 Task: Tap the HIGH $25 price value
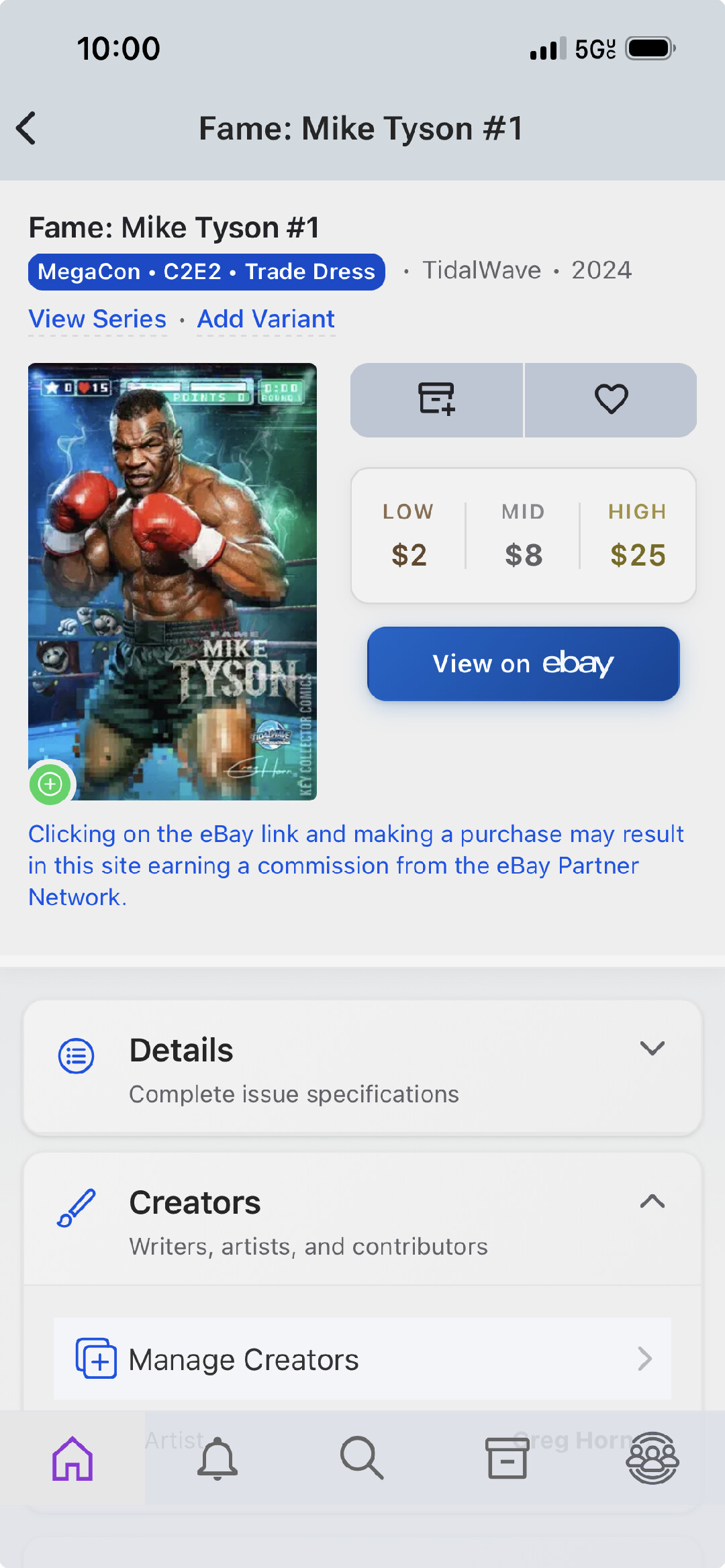(638, 555)
